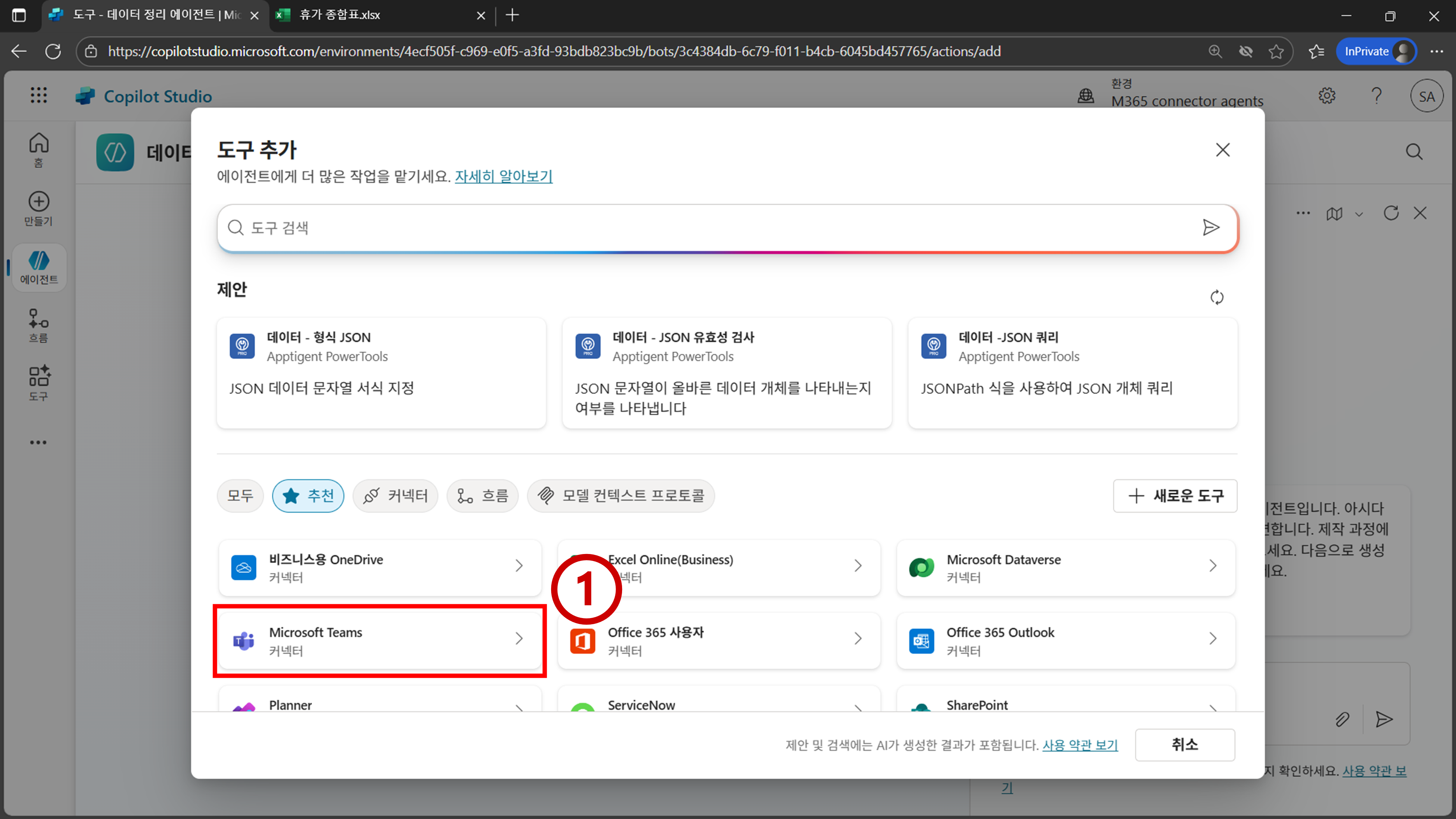
Task: Open the app launcher waffle icon
Action: point(39,95)
